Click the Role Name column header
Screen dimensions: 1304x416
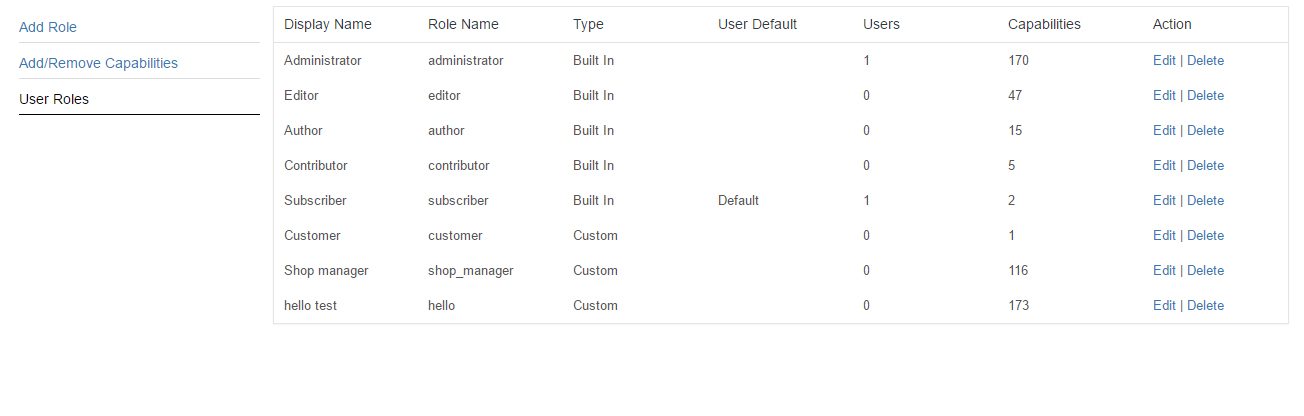click(x=463, y=24)
